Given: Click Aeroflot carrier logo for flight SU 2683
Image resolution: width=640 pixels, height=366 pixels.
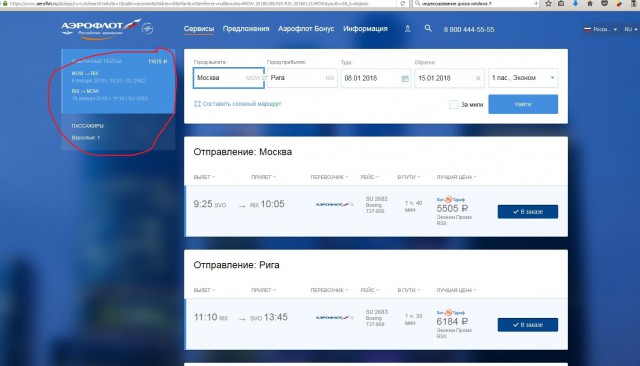Looking at the screenshot, I should (334, 317).
